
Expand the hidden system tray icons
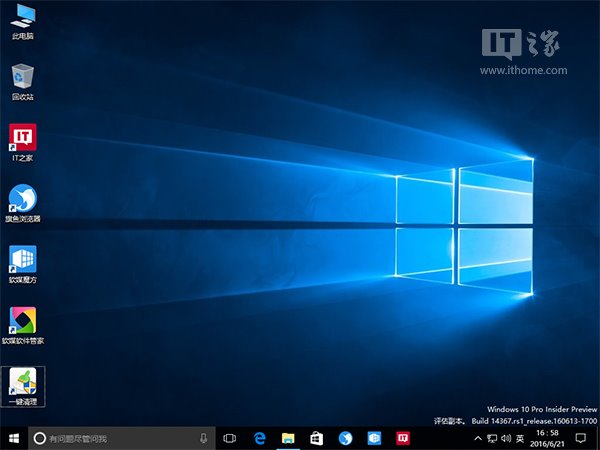click(476, 438)
